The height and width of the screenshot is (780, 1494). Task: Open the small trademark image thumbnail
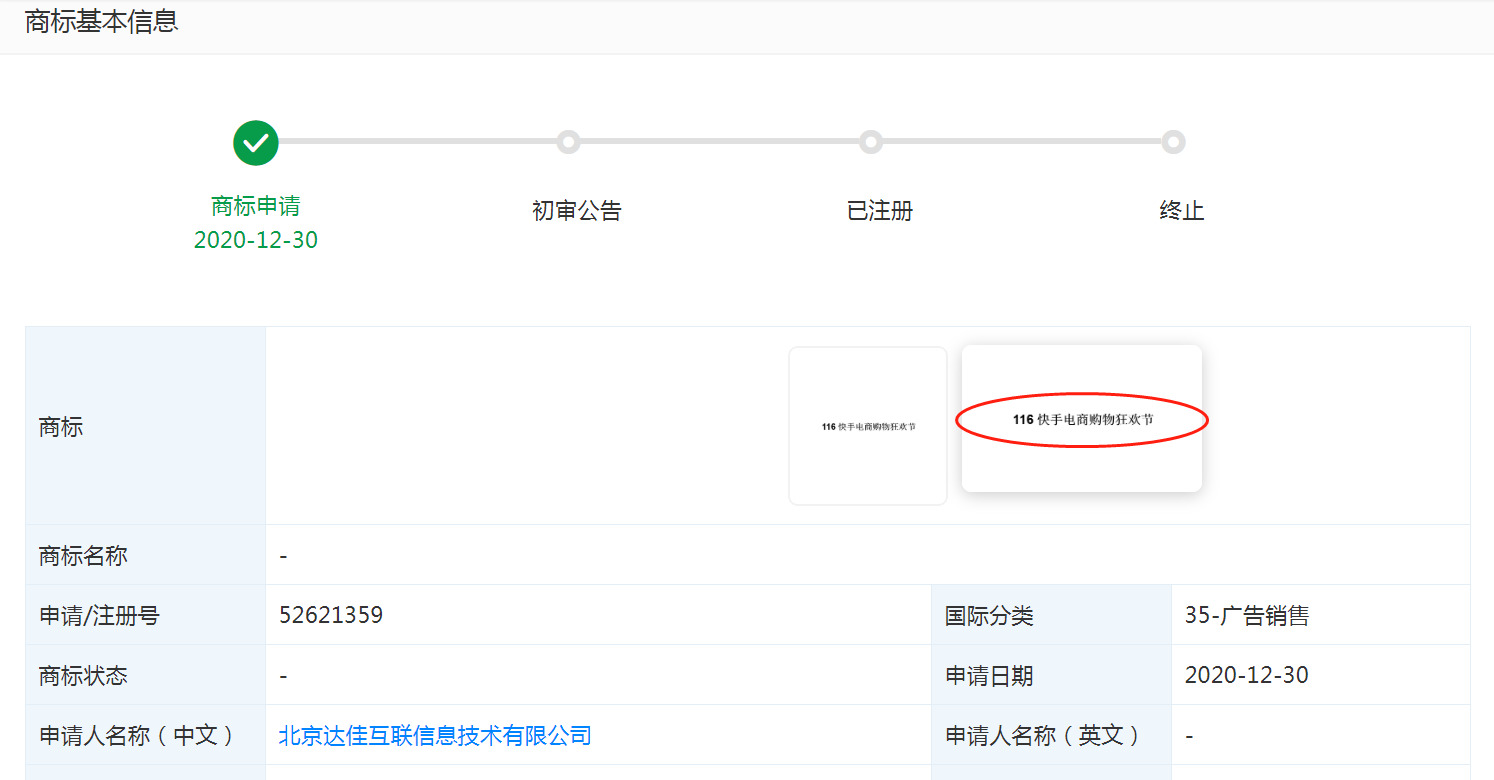pyautogui.click(x=868, y=426)
